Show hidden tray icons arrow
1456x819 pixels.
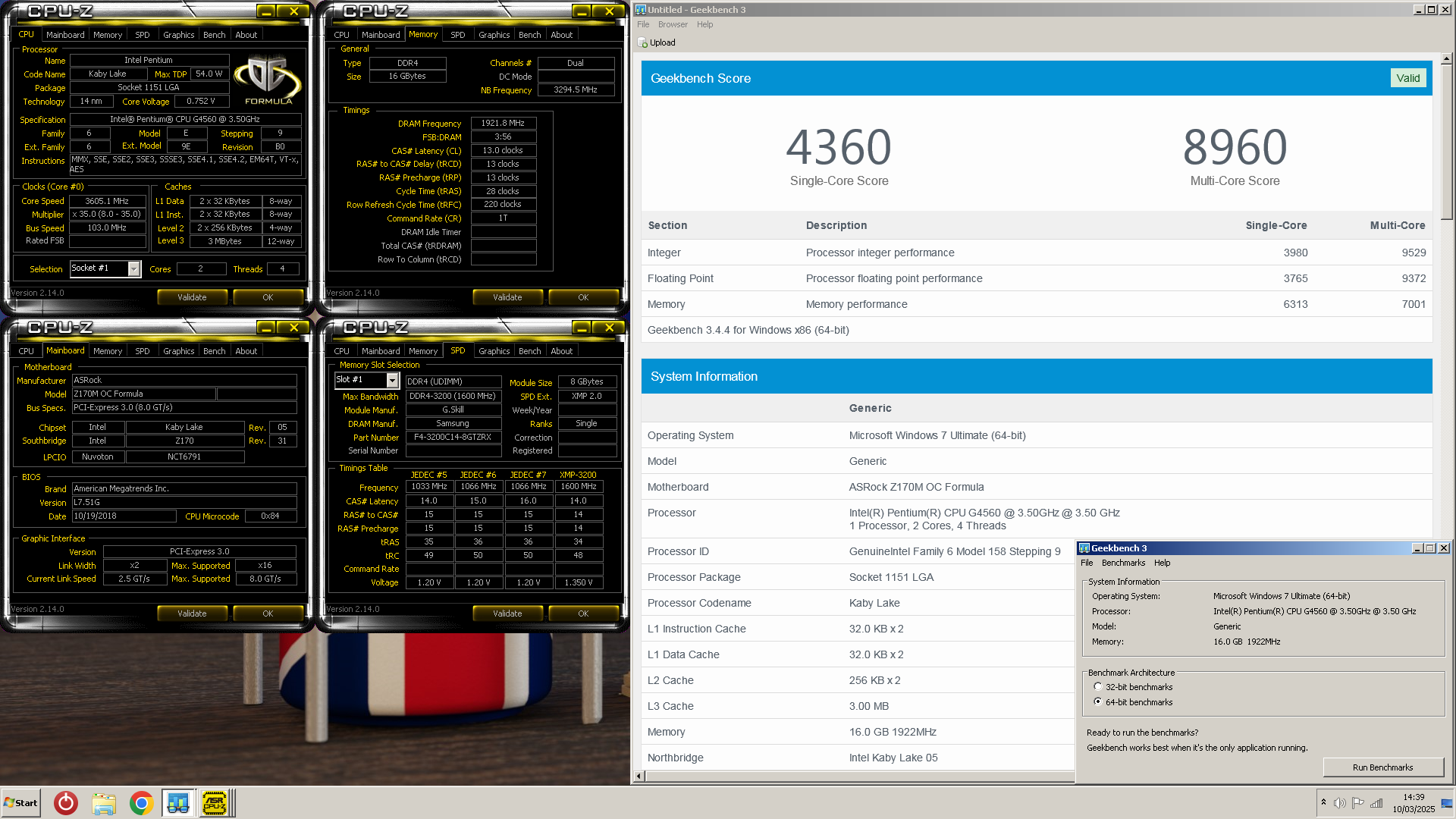1323,802
